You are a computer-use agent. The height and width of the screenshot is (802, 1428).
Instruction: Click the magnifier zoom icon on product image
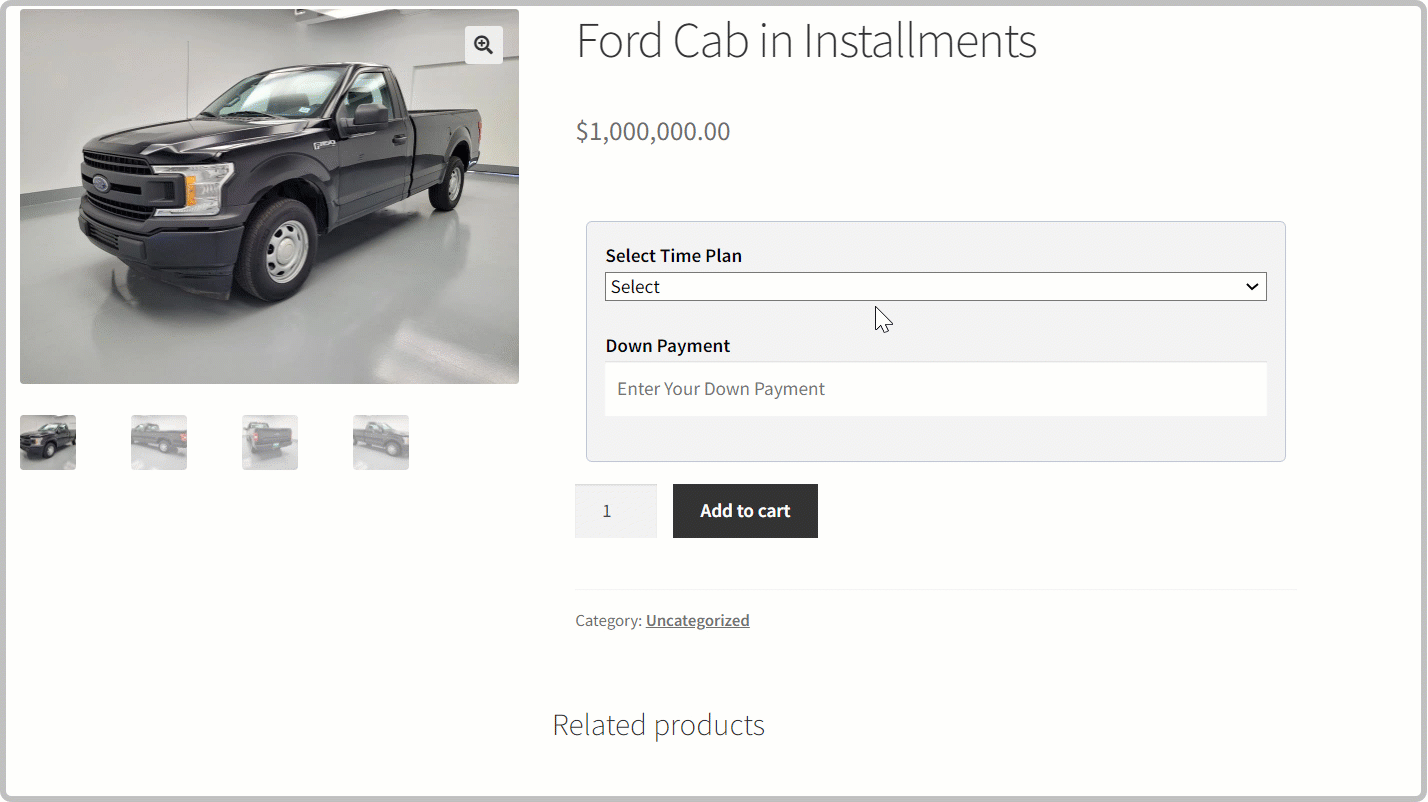pos(484,45)
